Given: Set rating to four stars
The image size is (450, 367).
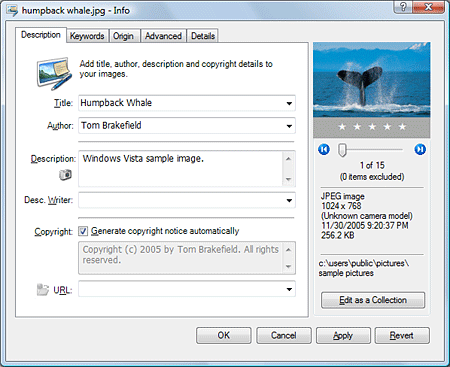Looking at the screenshot, I should coord(387,127).
